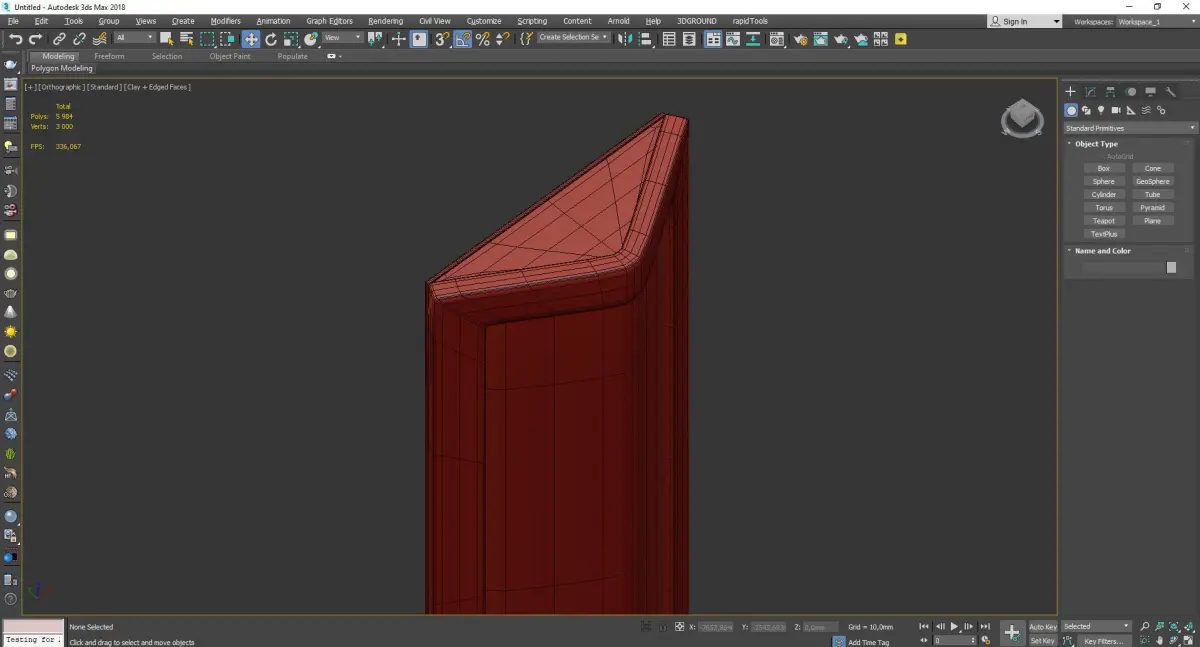
Task: Click the ViewCube in the viewport
Action: [x=1021, y=119]
